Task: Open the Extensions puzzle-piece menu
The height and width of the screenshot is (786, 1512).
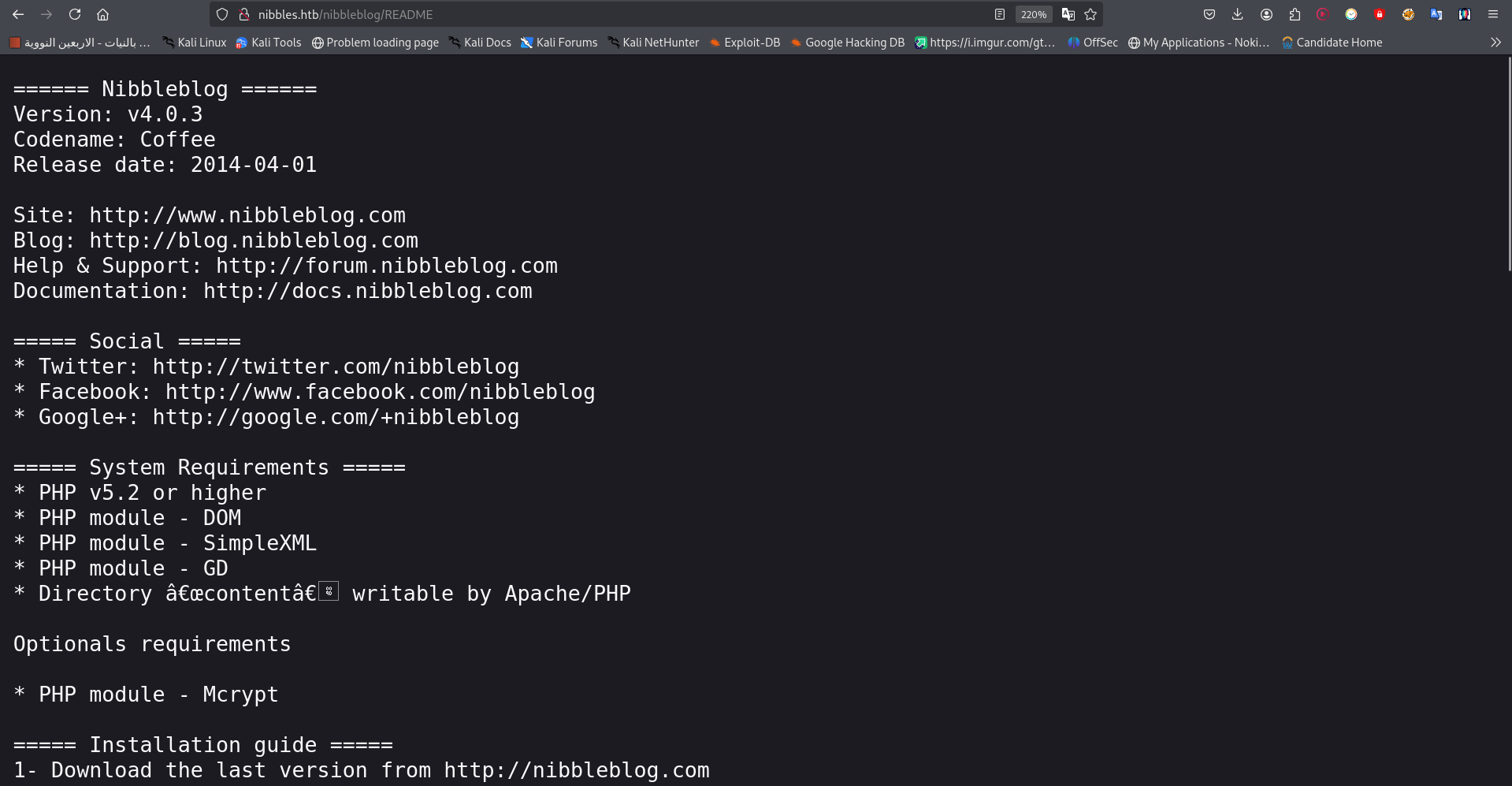Action: (1295, 14)
